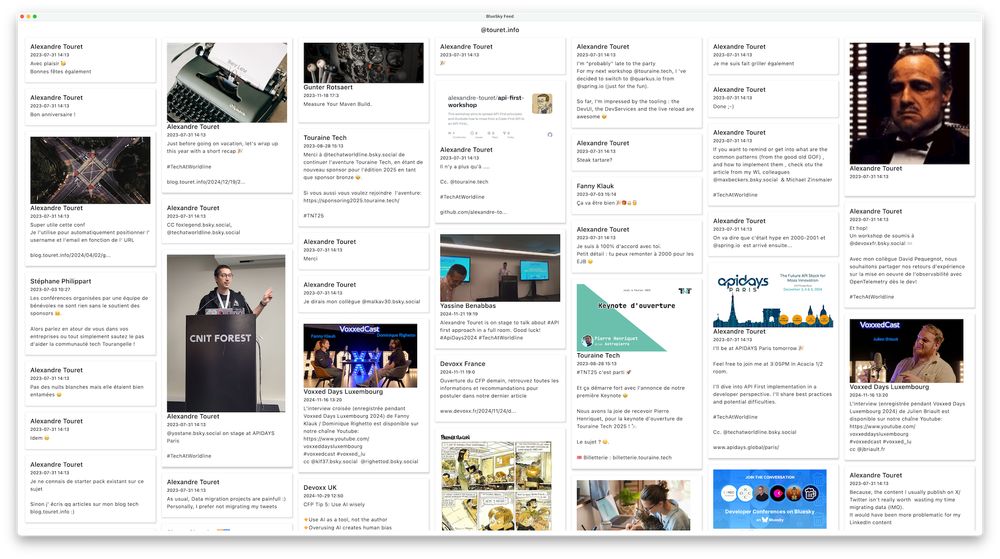Click the #TNT25 hashtag
Screen dimensions: 1000x559
pyautogui.click(x=314, y=215)
